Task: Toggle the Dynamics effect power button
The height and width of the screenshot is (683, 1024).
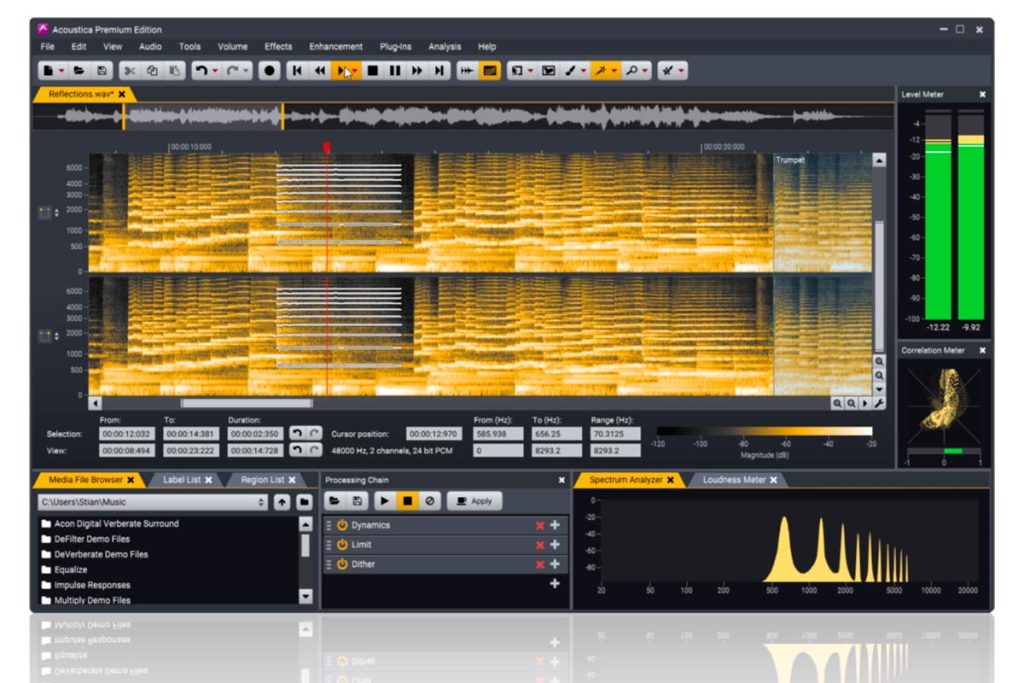Action: 342,525
